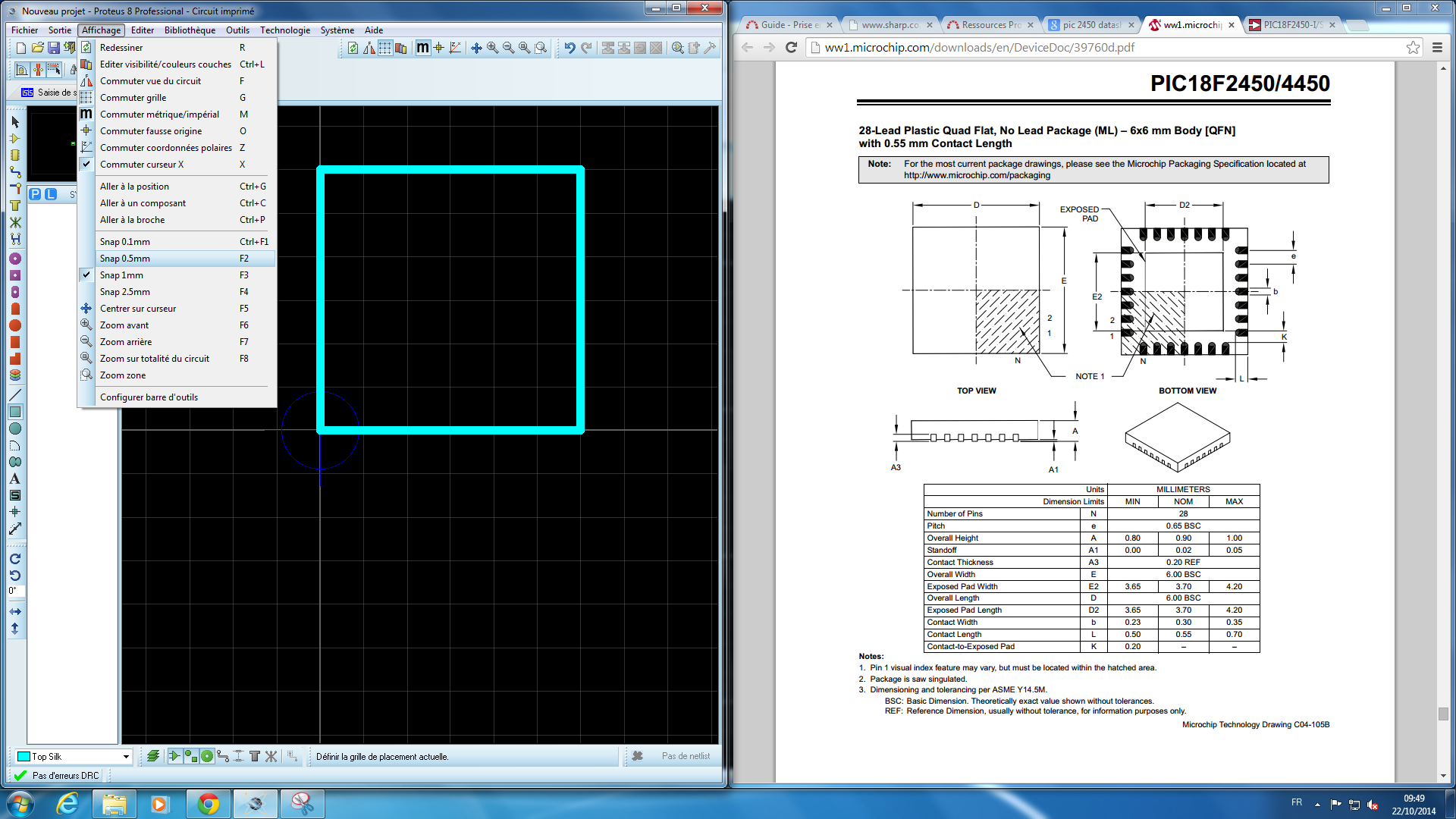
Task: Select the 2D text mode tool
Action: coord(15,479)
